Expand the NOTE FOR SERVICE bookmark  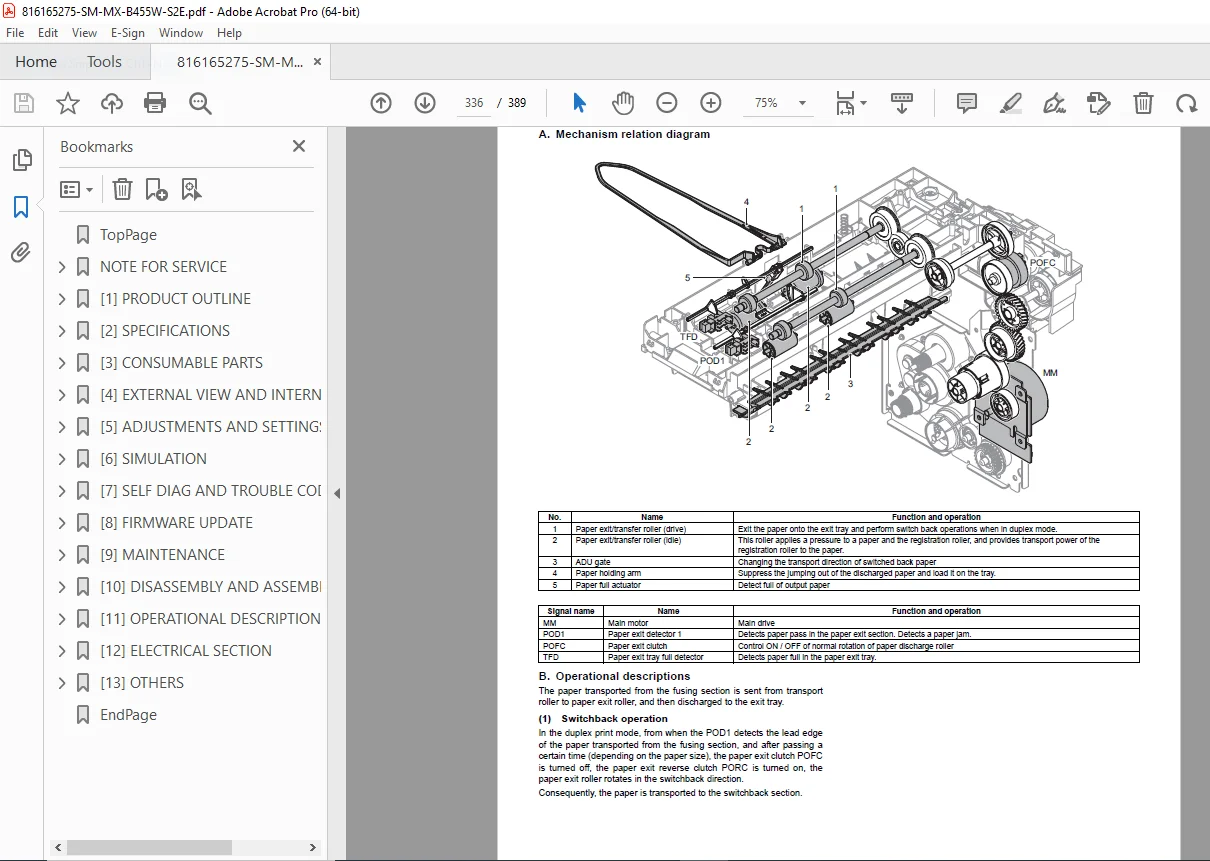[x=62, y=267]
